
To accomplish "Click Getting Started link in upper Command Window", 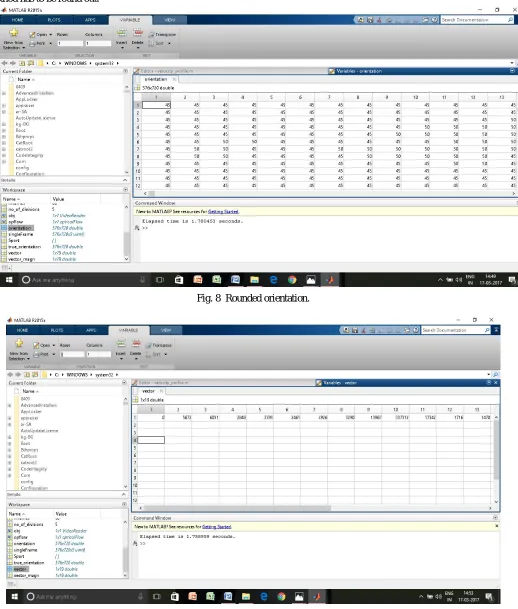I will [223, 212].
